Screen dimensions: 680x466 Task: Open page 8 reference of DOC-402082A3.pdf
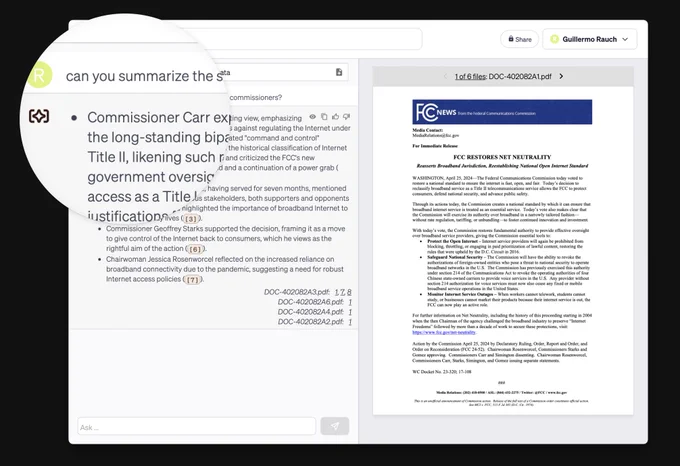click(349, 292)
